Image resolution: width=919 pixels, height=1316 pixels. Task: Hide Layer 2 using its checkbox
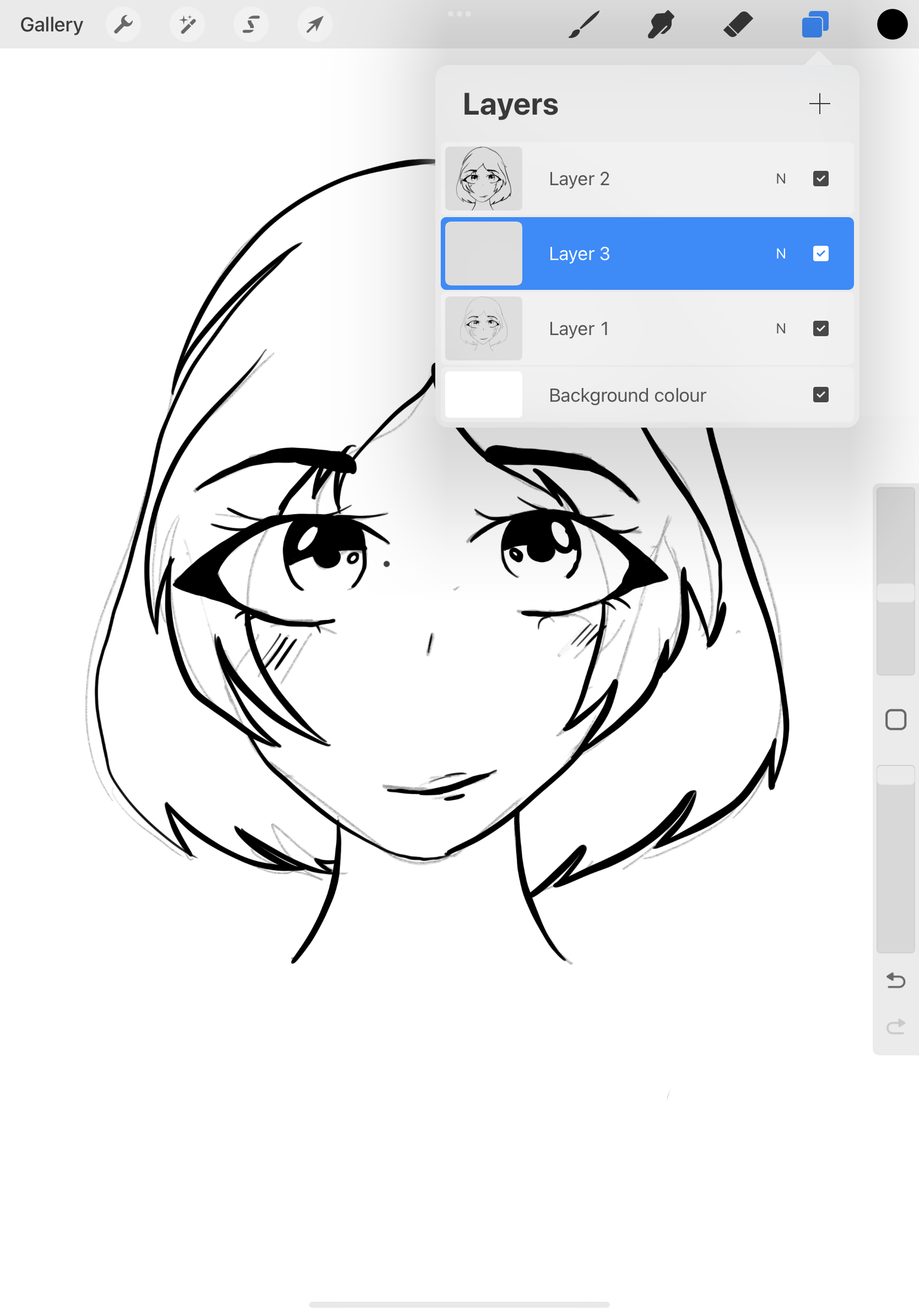pos(820,179)
